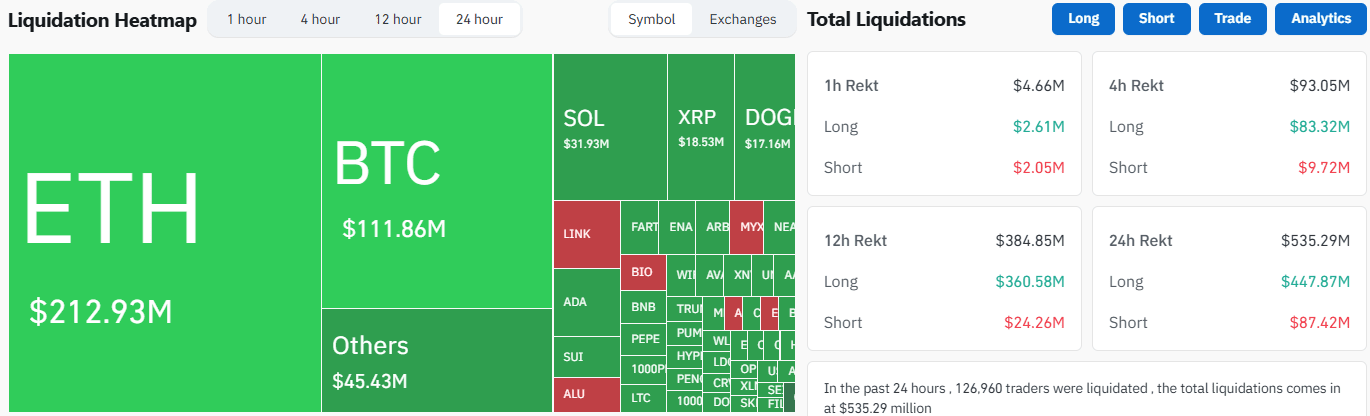Click the 24h Rekt summary card
The height and width of the screenshot is (416, 1370).
(1229, 279)
